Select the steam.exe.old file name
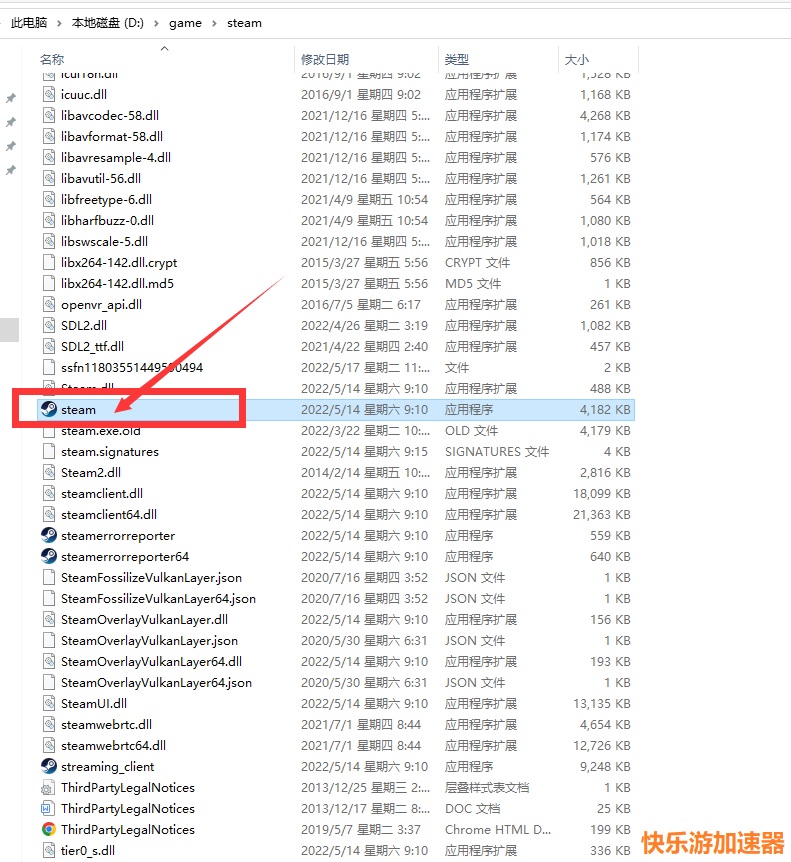 pos(101,430)
